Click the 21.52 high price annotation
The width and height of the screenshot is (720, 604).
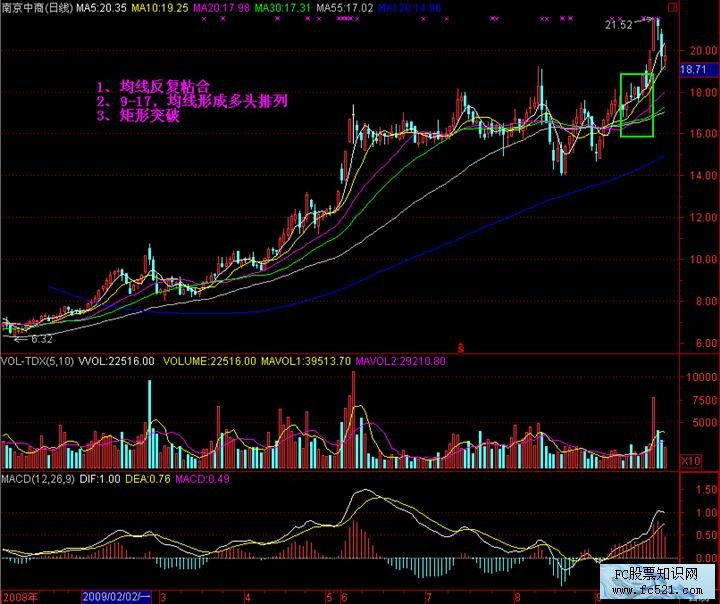coord(619,26)
